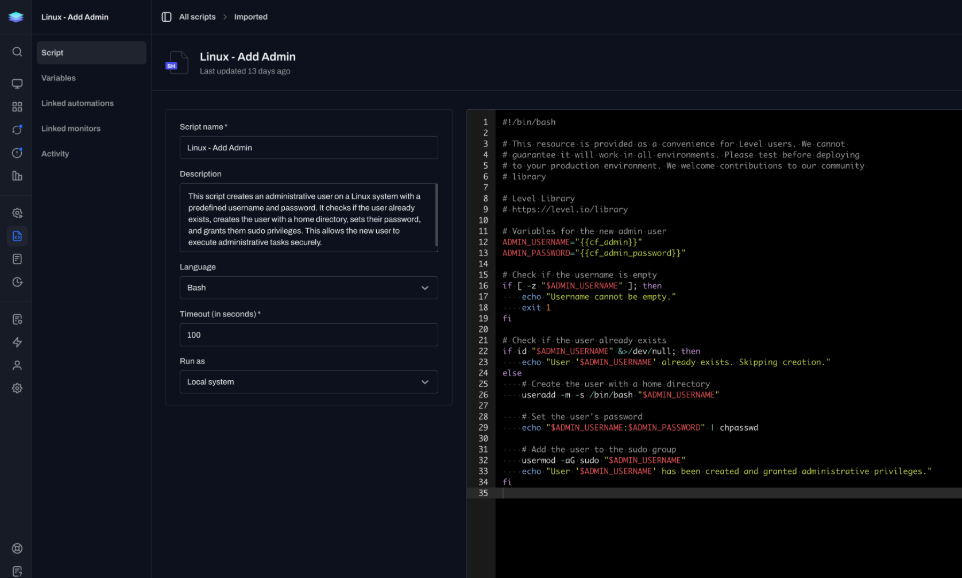Open the bar chart reports icon
Viewport: 962px width, 578px height.
pyautogui.click(x=17, y=176)
